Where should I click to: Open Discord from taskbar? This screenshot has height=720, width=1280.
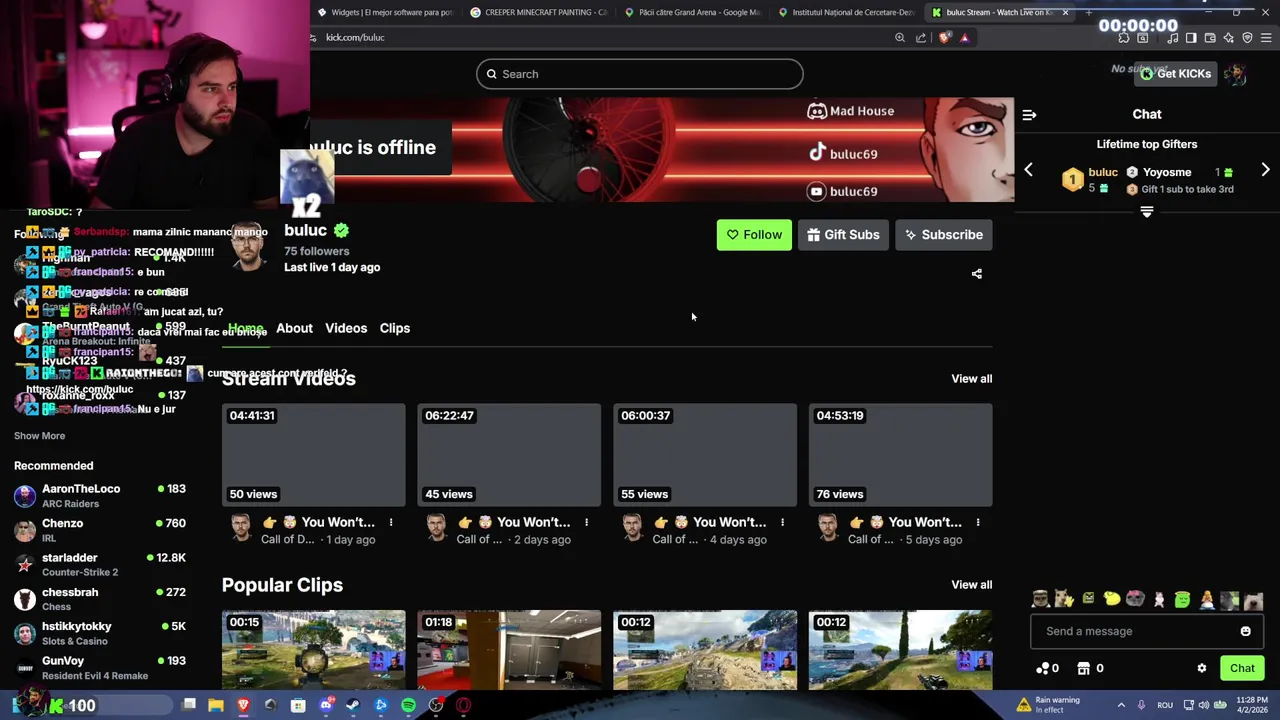[326, 706]
